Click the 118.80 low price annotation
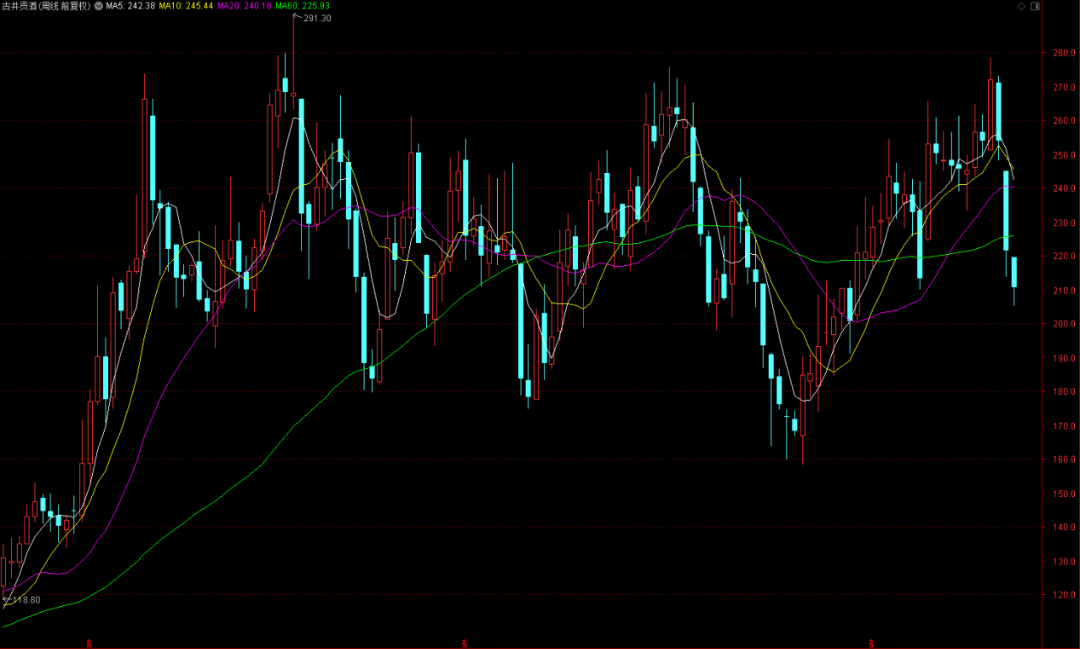This screenshot has height=649, width=1080. click(x=27, y=600)
